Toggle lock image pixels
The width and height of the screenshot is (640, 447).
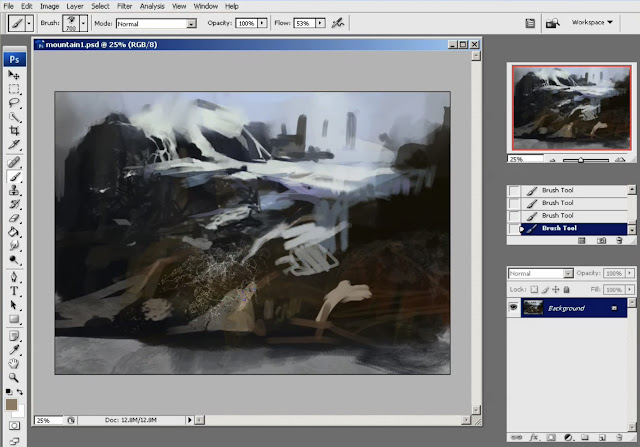(x=545, y=289)
